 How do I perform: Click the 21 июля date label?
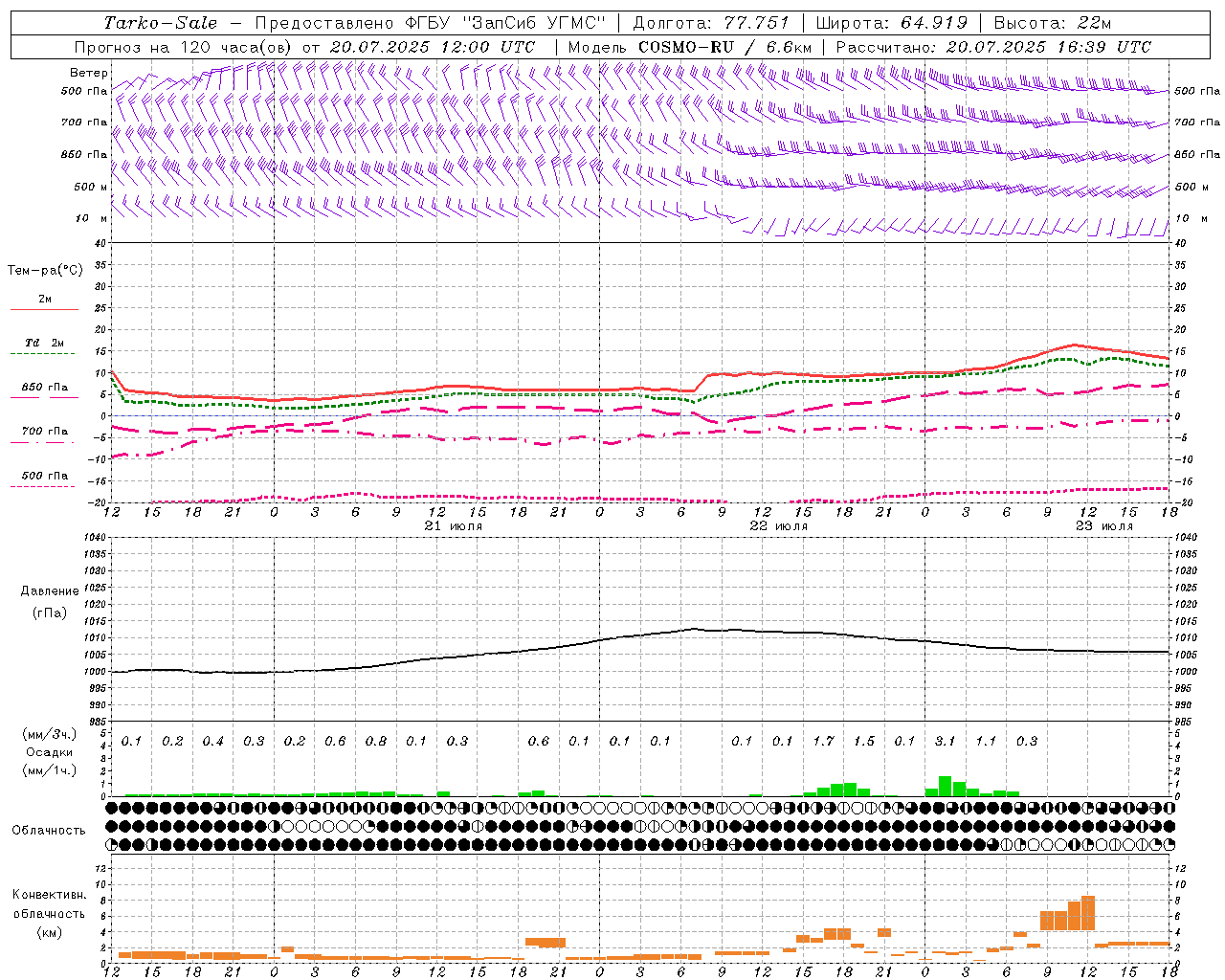[x=453, y=526]
